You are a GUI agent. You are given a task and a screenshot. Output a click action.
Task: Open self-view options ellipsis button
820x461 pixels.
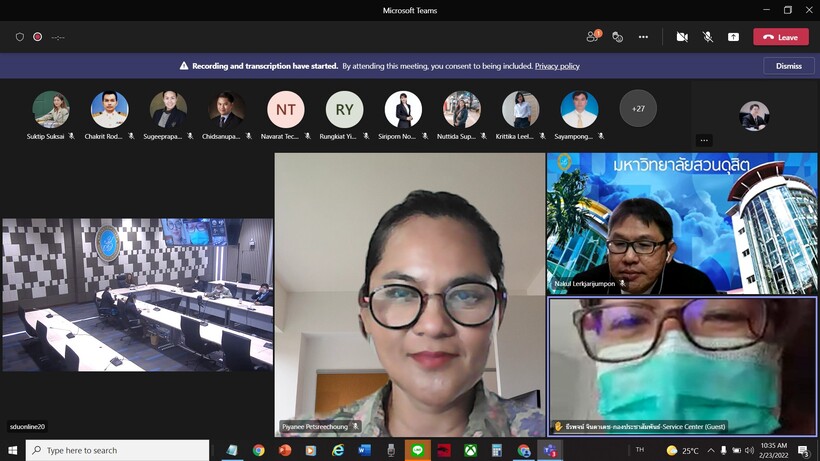704,141
